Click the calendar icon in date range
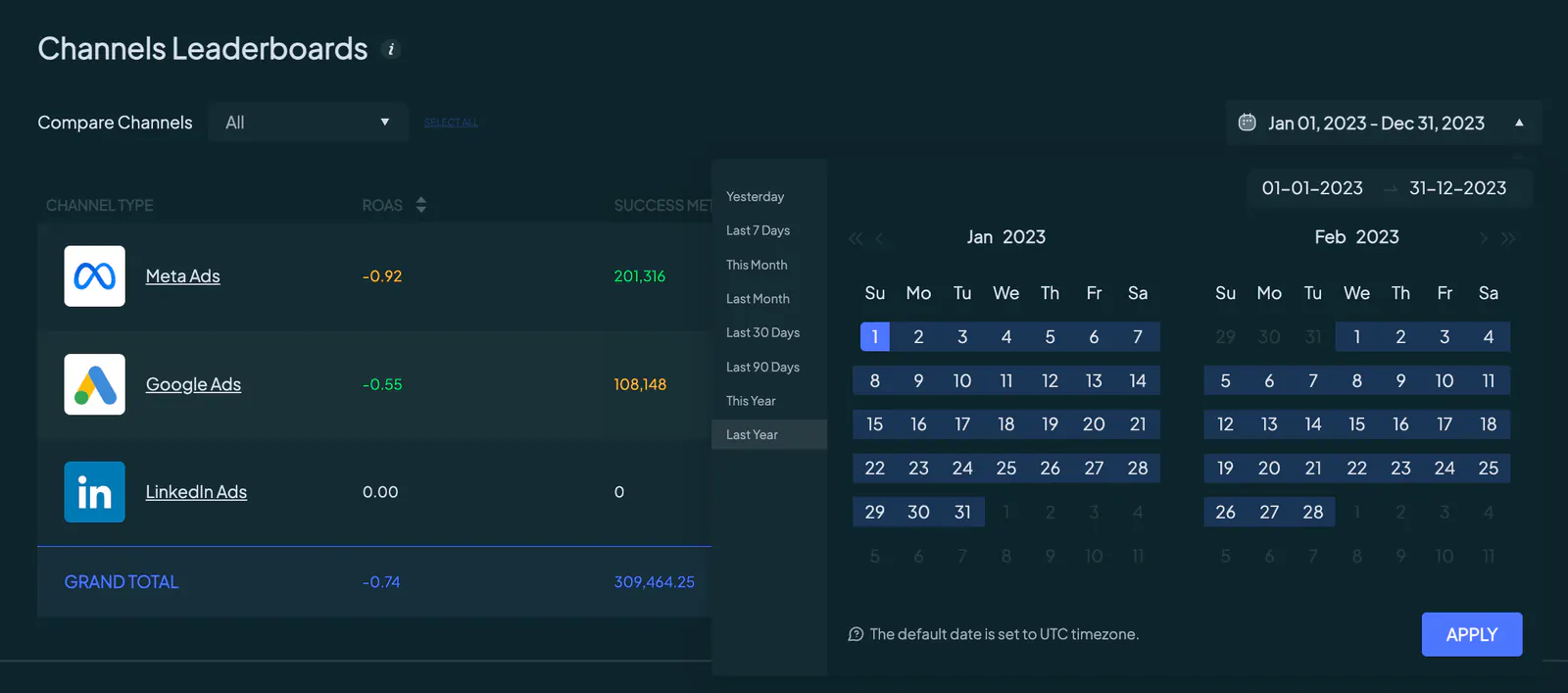The height and width of the screenshot is (693, 1568). pos(1247,123)
